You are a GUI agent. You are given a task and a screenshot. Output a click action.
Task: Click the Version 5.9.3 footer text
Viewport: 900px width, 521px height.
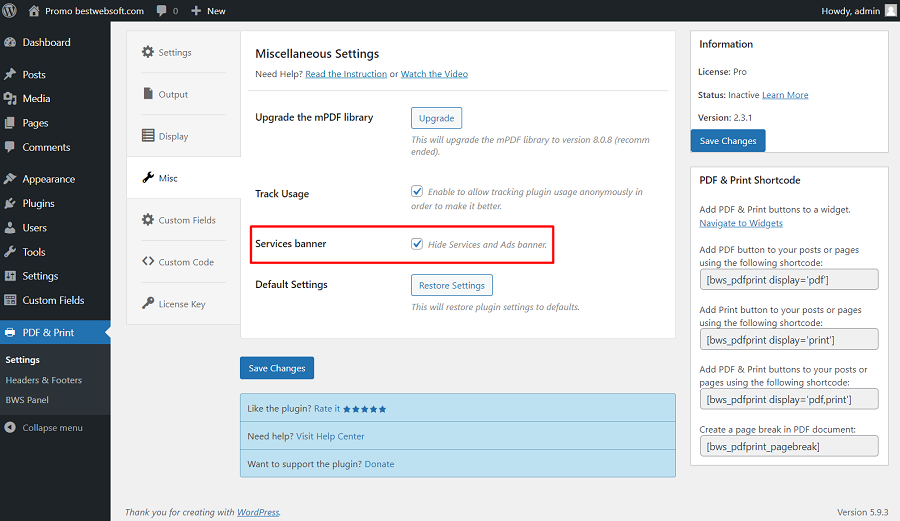862,512
